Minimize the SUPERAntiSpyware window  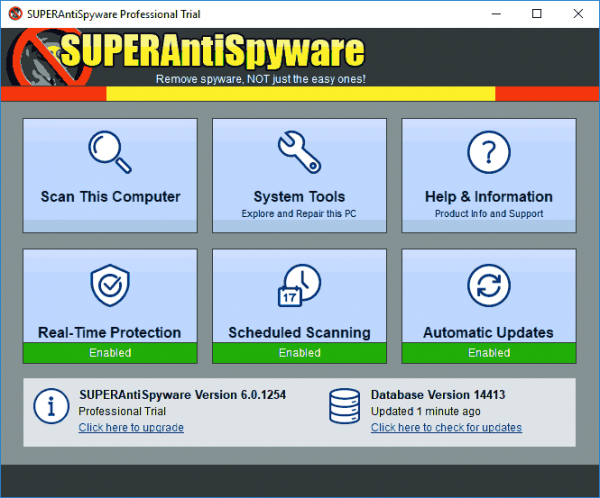tap(496, 14)
